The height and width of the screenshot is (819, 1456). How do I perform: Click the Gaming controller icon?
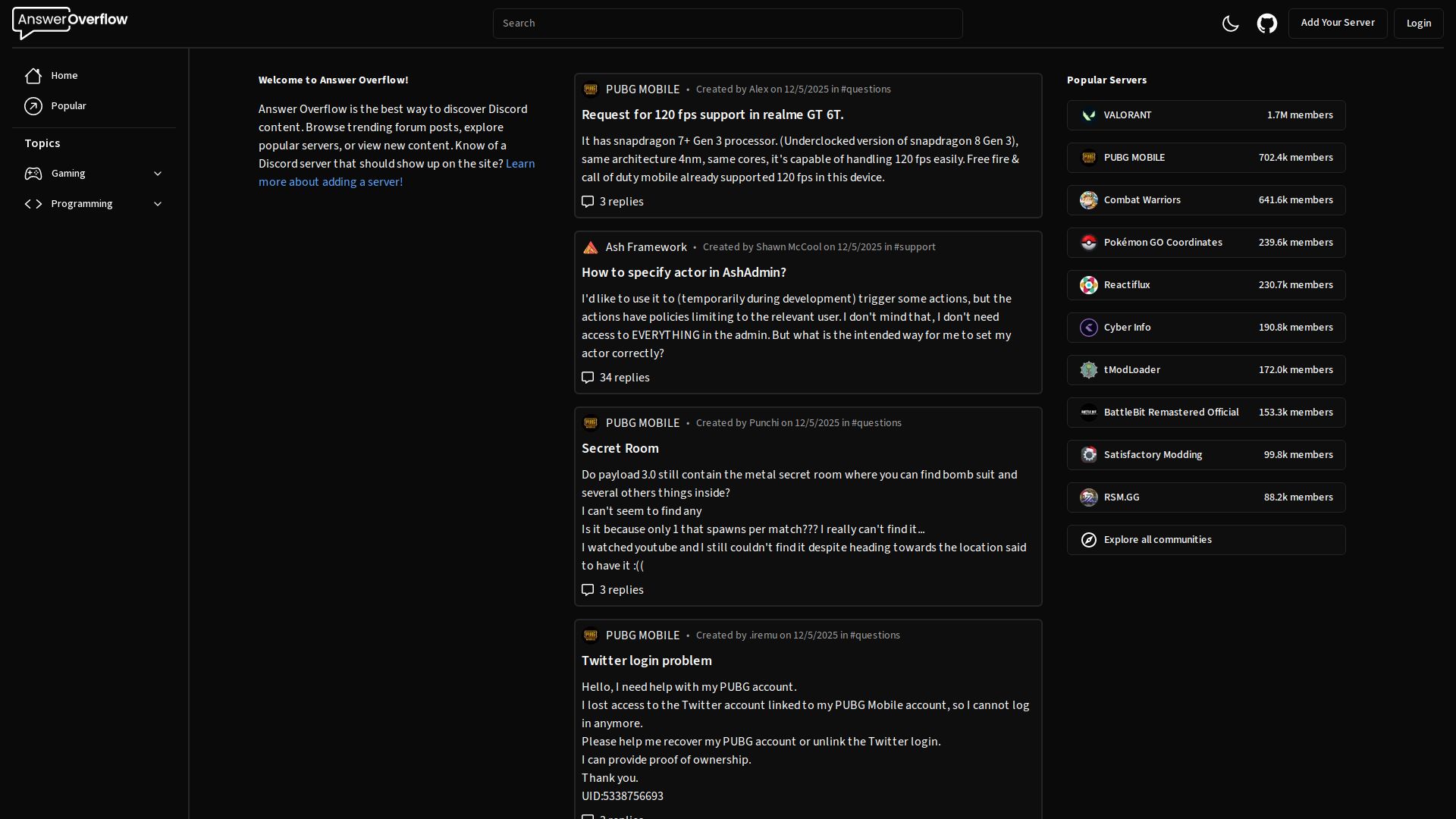click(x=33, y=174)
